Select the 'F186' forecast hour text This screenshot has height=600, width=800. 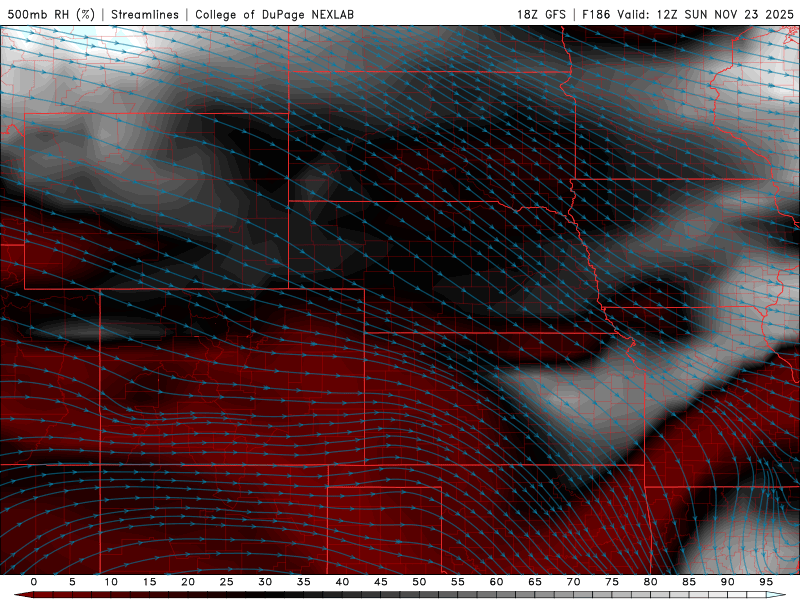tap(596, 14)
